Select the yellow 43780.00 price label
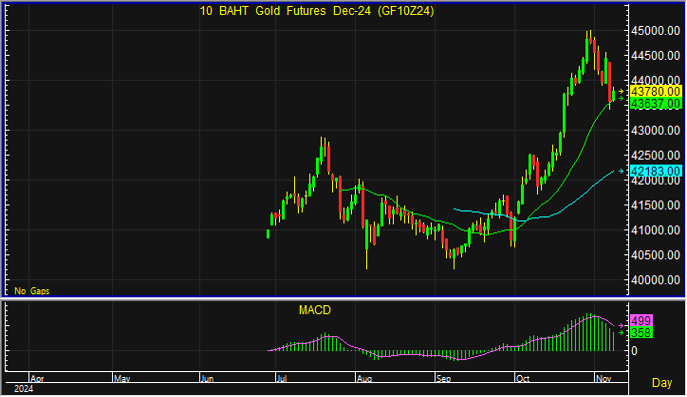The image size is (687, 397). [655, 92]
